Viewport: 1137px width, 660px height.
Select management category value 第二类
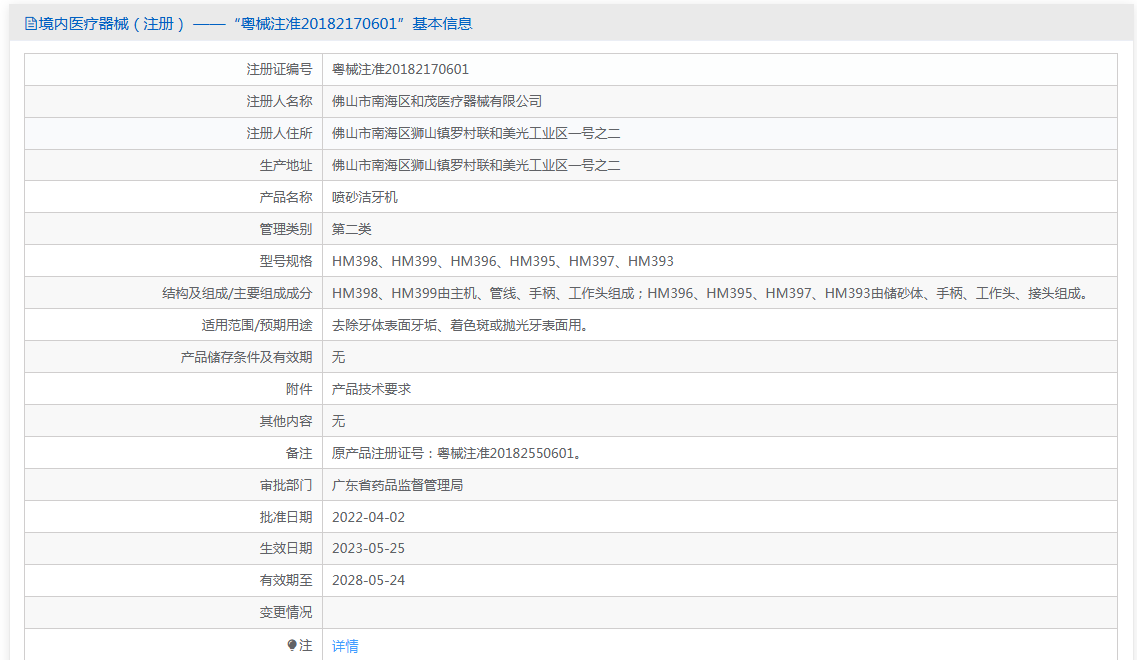(352, 229)
